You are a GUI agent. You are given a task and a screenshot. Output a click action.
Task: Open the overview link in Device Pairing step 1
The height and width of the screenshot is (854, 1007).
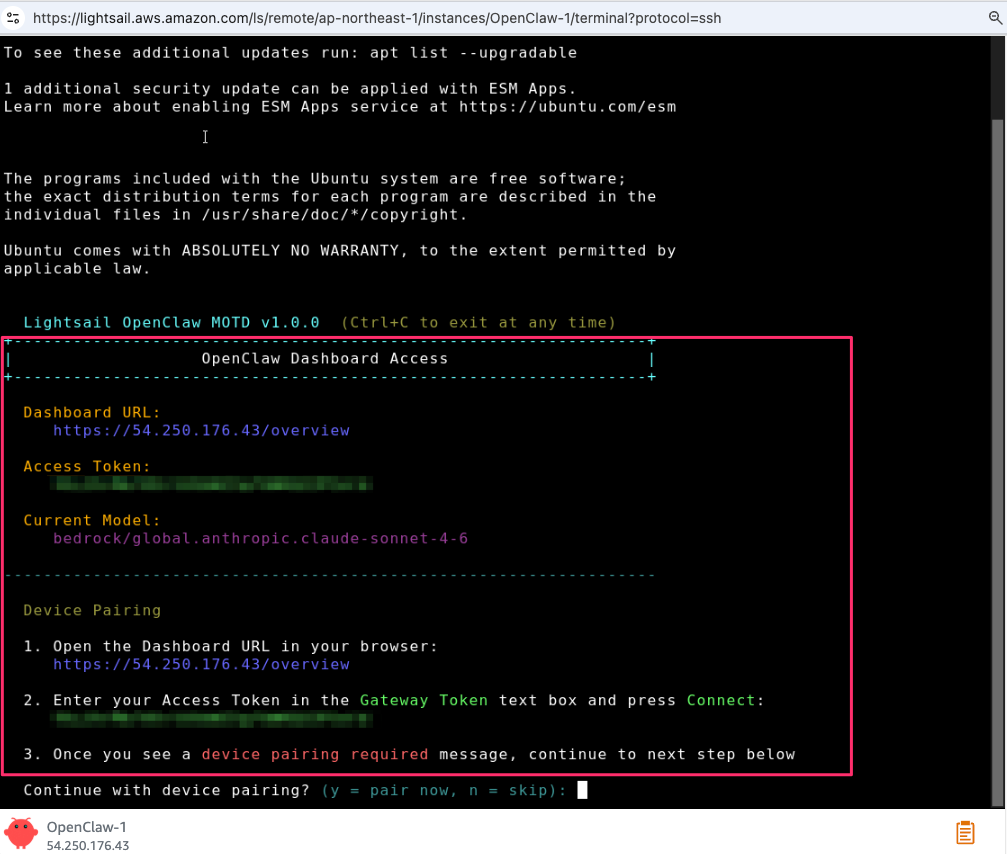pyautogui.click(x=201, y=664)
